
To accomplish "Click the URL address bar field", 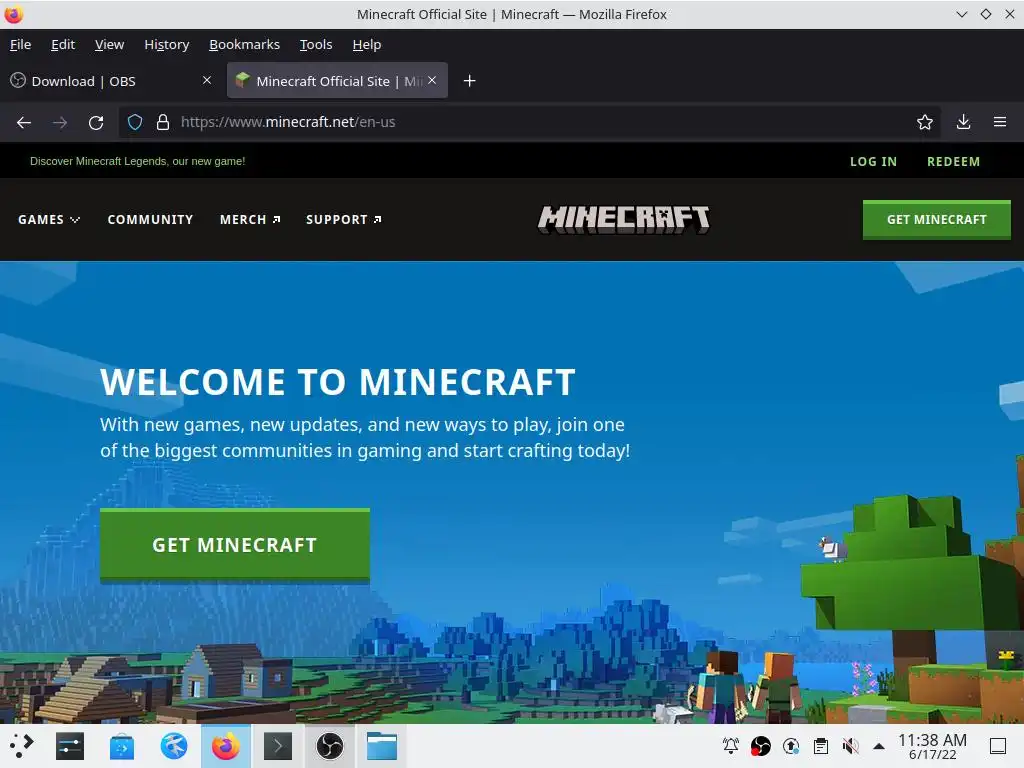I will click(529, 122).
